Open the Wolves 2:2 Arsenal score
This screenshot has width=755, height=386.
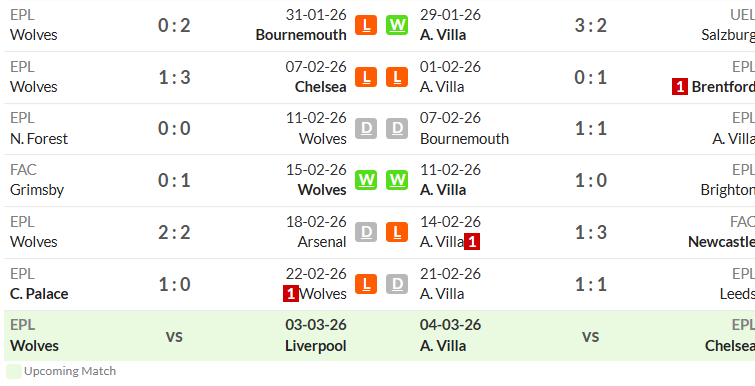pos(174,232)
